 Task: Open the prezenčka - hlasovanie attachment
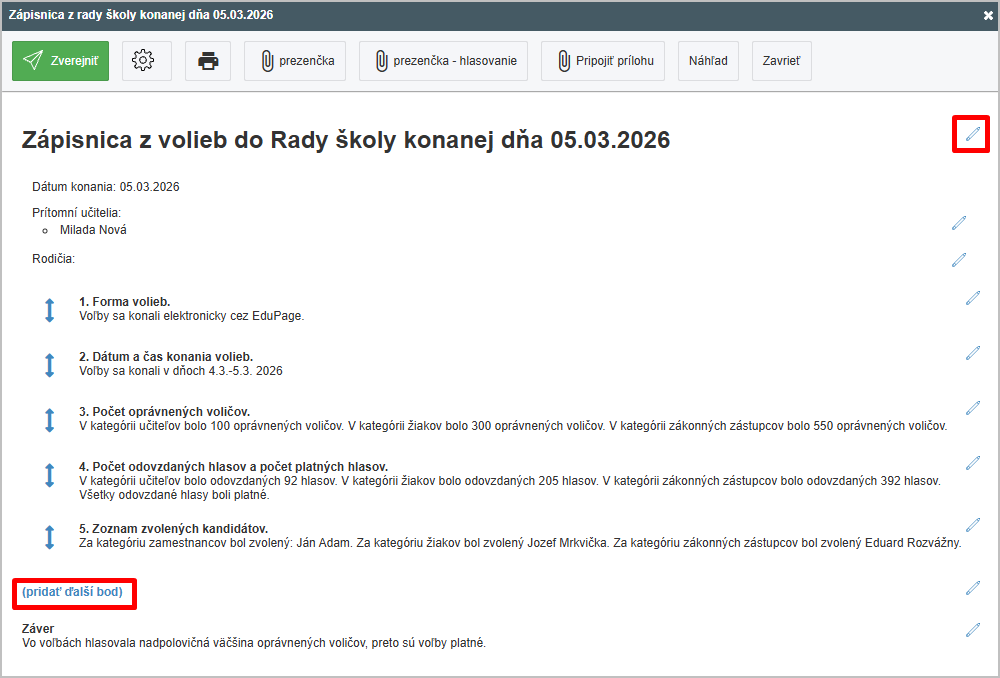pos(444,61)
